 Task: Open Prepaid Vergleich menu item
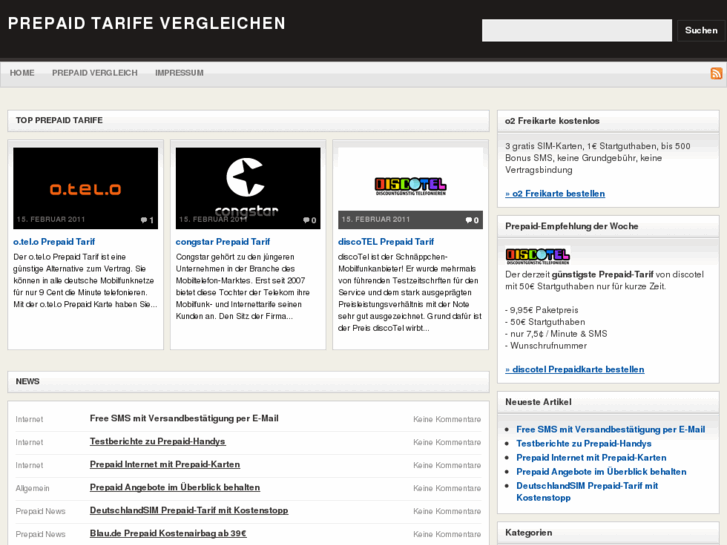click(x=95, y=73)
